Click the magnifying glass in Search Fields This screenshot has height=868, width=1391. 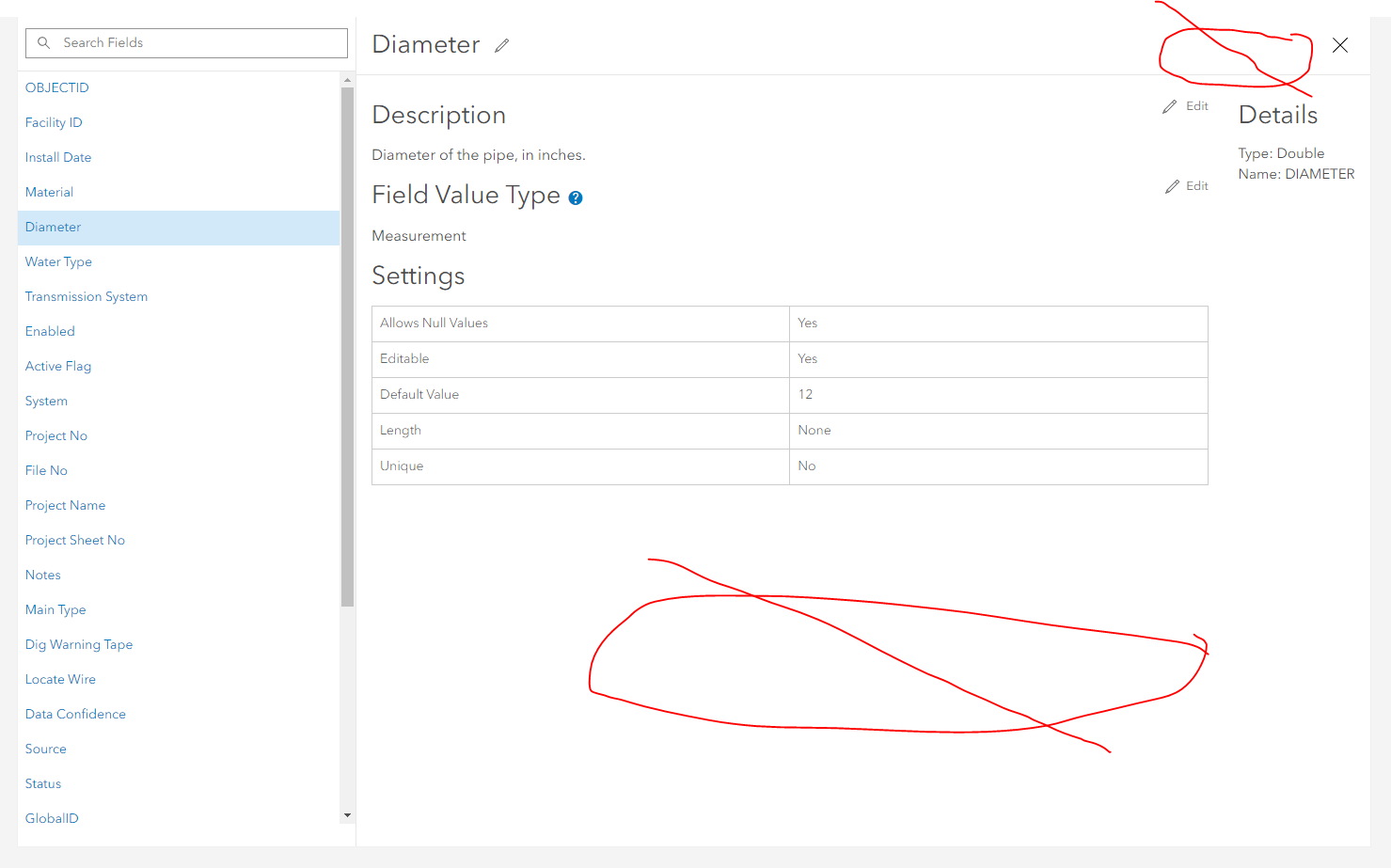click(x=43, y=42)
